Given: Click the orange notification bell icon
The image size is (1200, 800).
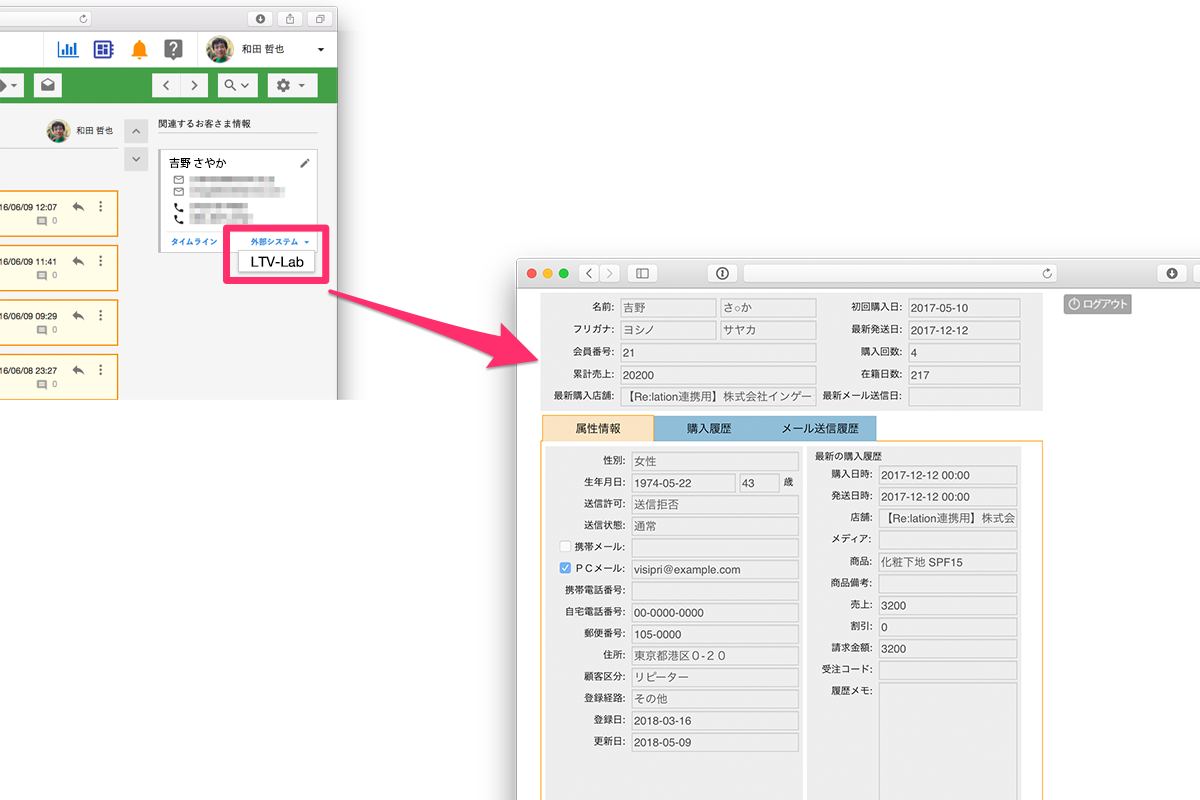Looking at the screenshot, I should click(140, 49).
